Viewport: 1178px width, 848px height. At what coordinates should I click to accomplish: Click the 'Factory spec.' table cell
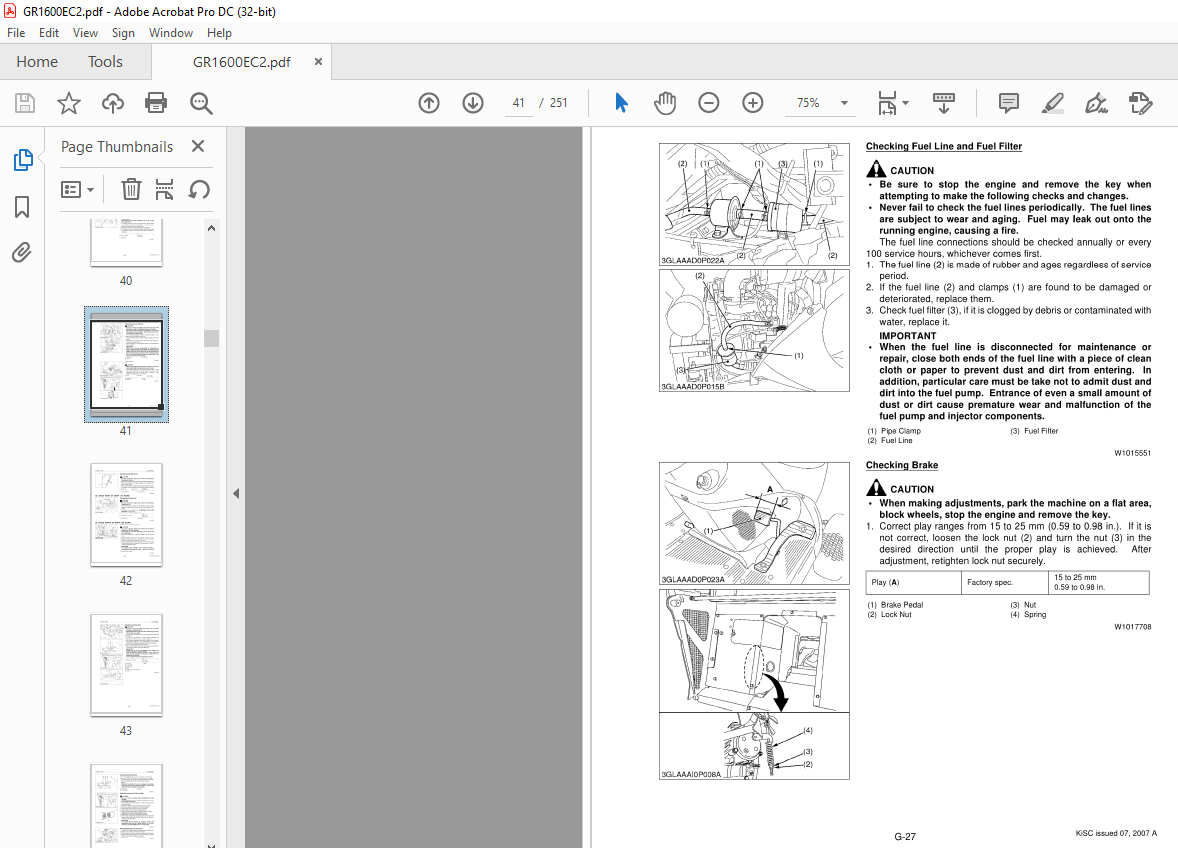tap(1004, 582)
